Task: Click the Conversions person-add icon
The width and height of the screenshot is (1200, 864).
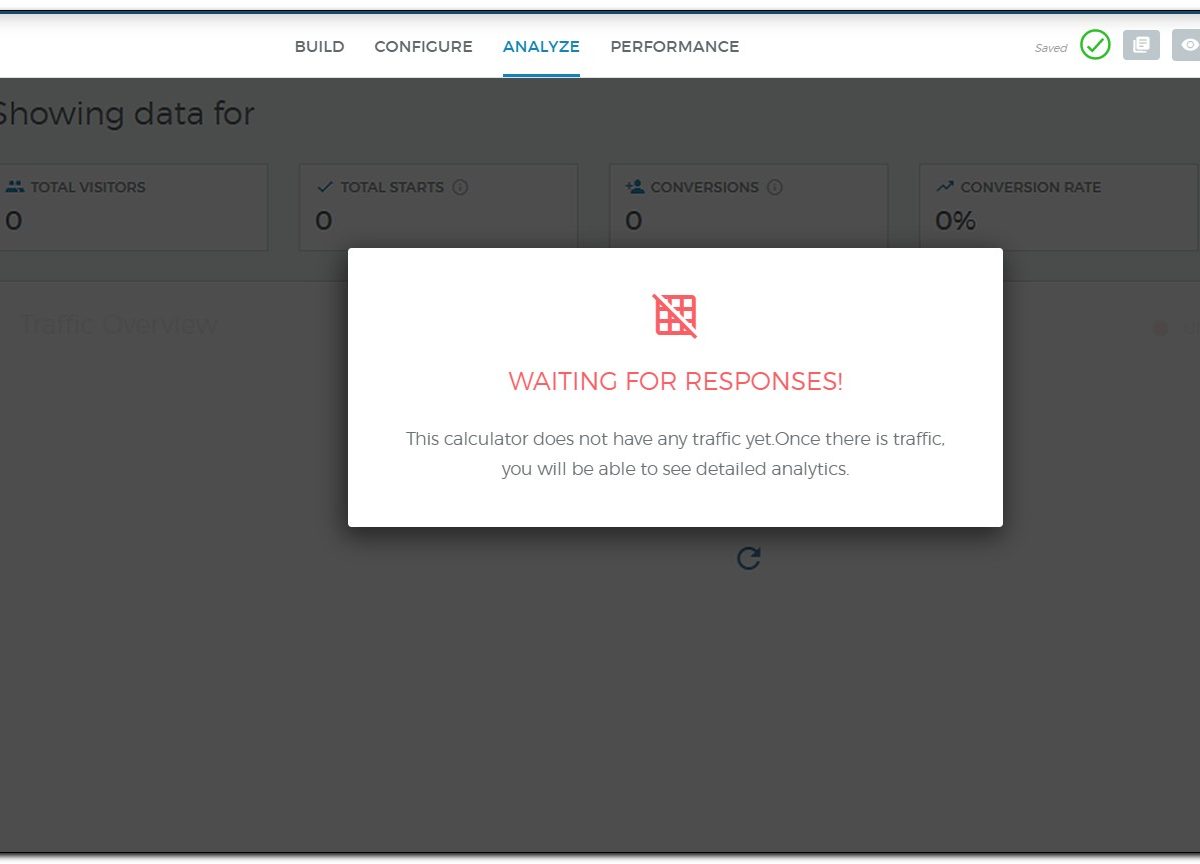Action: [x=635, y=187]
